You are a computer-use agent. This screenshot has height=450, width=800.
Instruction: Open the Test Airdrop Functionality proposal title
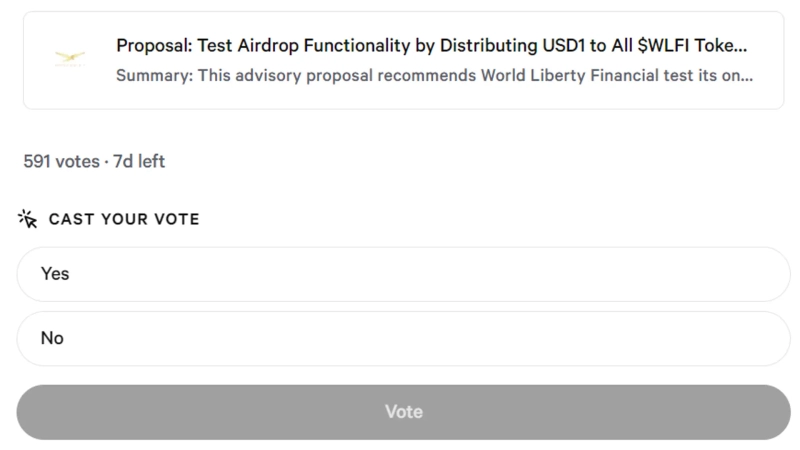[x=432, y=46]
